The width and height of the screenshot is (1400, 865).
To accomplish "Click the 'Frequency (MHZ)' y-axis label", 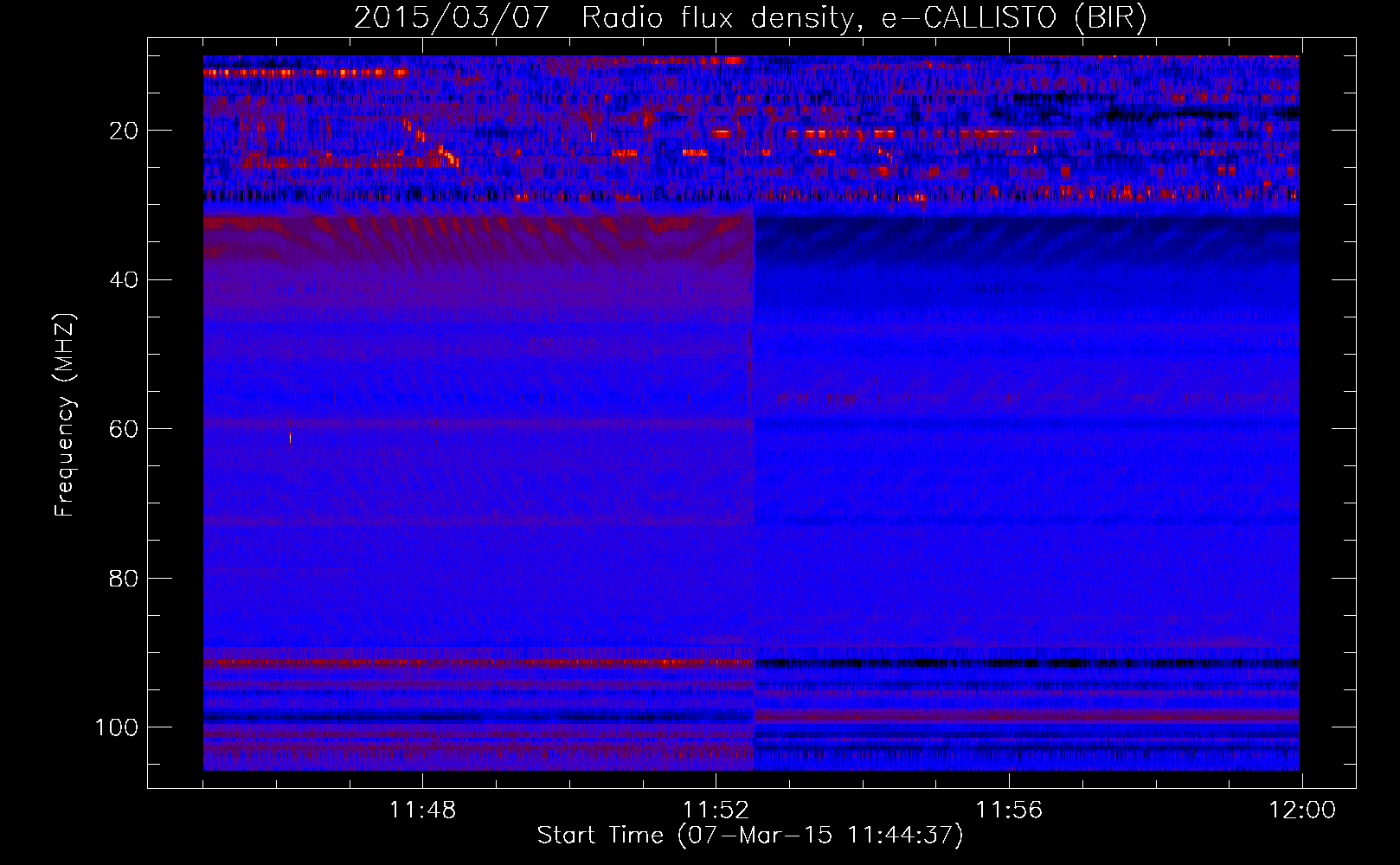I will point(66,415).
